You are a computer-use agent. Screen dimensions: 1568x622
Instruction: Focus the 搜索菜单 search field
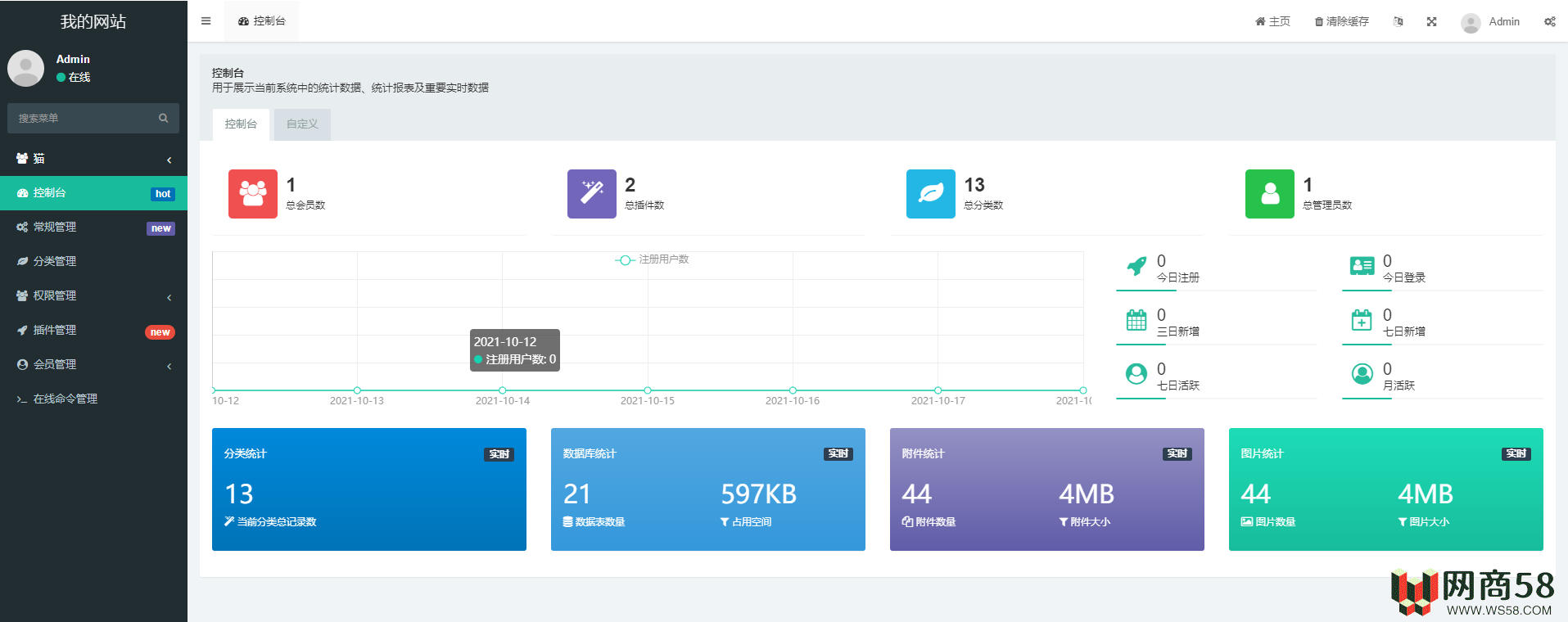tap(82, 118)
